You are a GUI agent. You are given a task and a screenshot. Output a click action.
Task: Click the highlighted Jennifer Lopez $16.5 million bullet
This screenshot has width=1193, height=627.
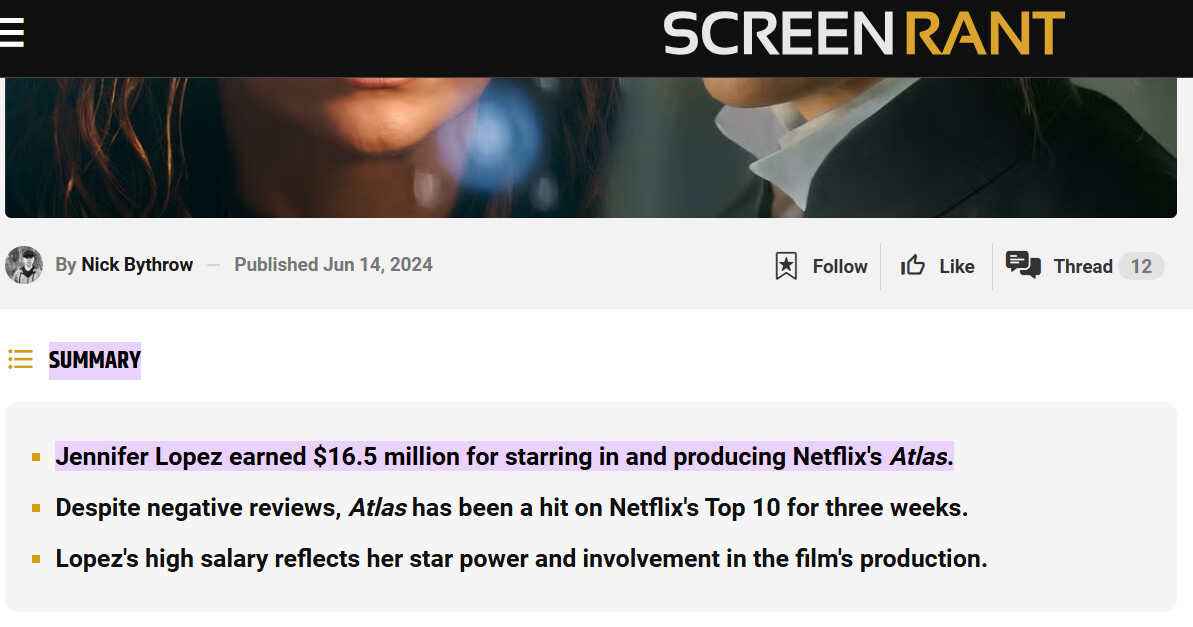(x=504, y=457)
